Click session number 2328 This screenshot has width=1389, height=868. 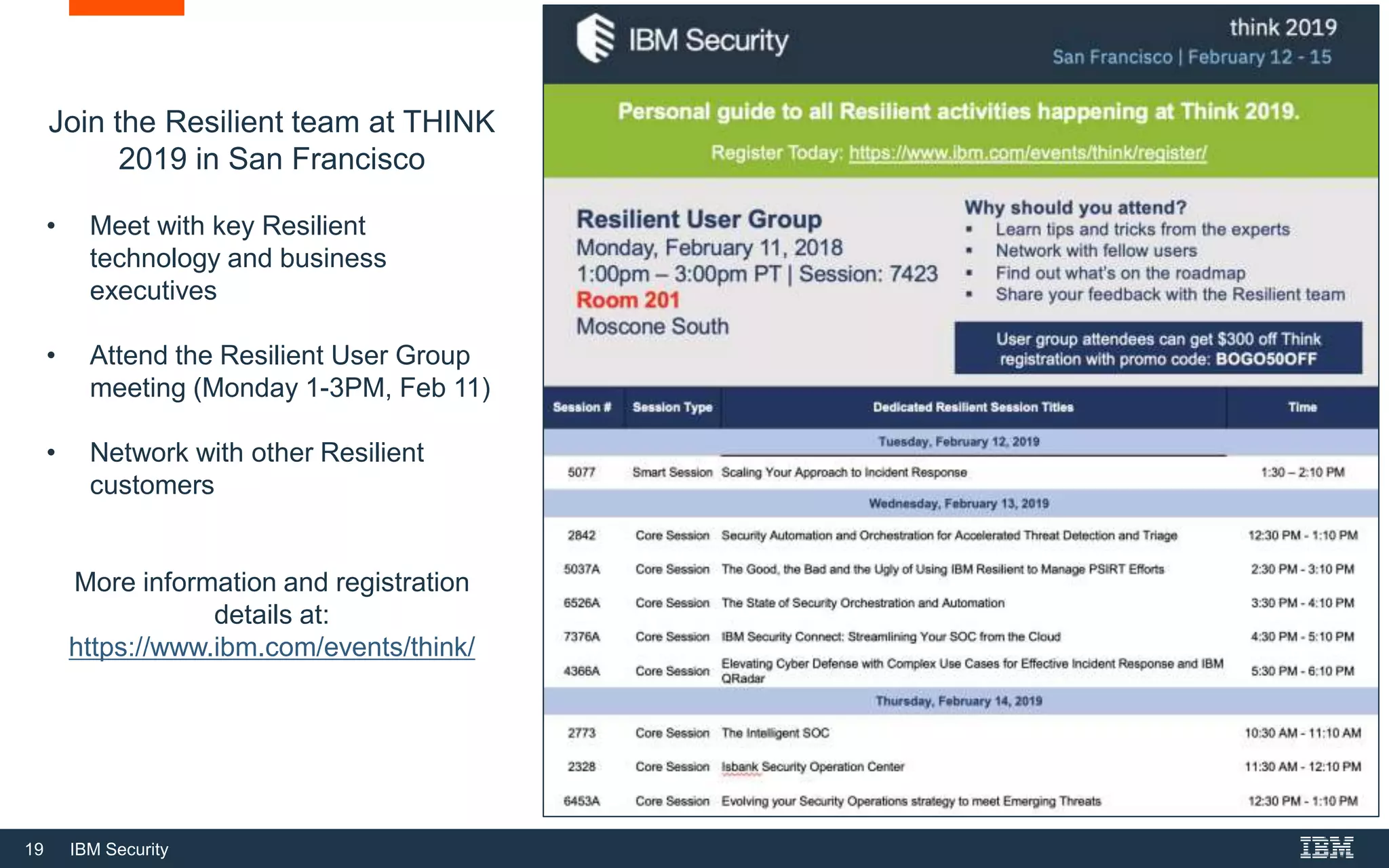click(582, 767)
